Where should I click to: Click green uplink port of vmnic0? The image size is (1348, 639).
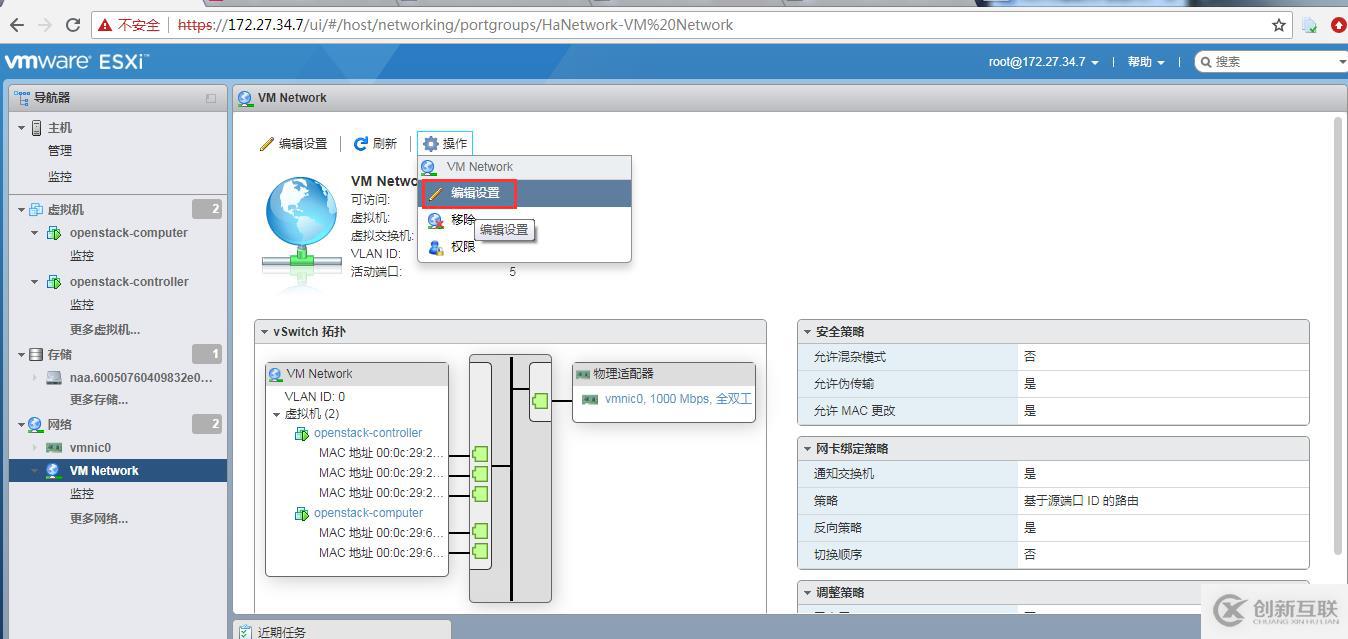point(541,400)
